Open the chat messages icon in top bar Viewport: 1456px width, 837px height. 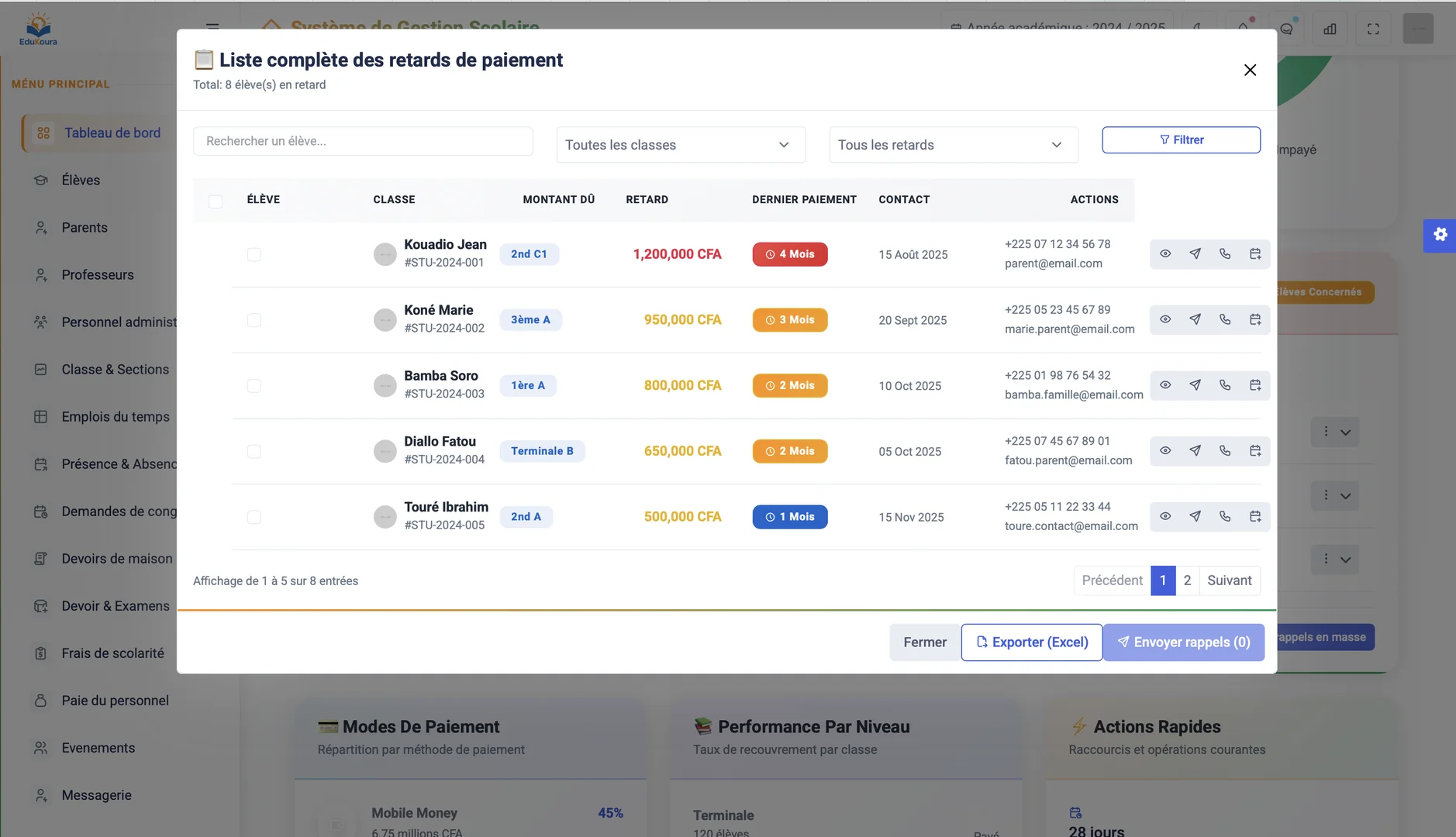[x=1287, y=29]
